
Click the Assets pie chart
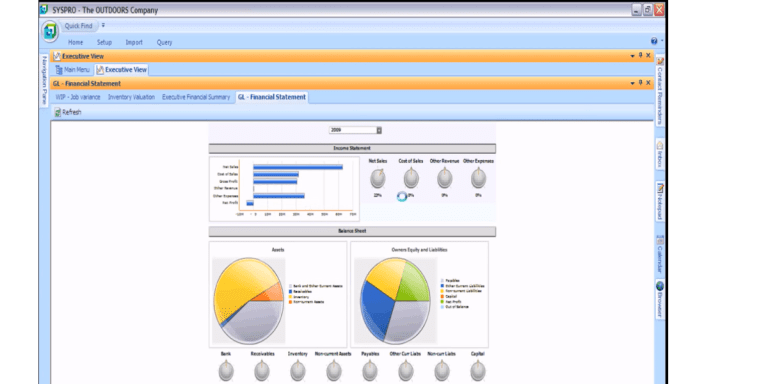(x=249, y=301)
